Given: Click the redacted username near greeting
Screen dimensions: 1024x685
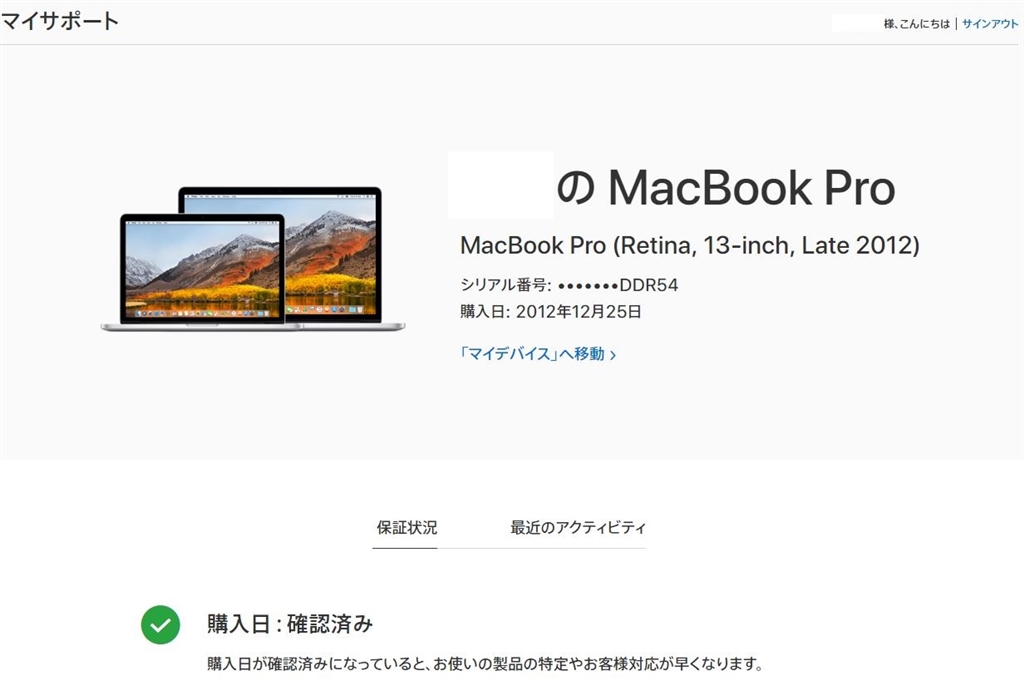Looking at the screenshot, I should click(x=857, y=24).
